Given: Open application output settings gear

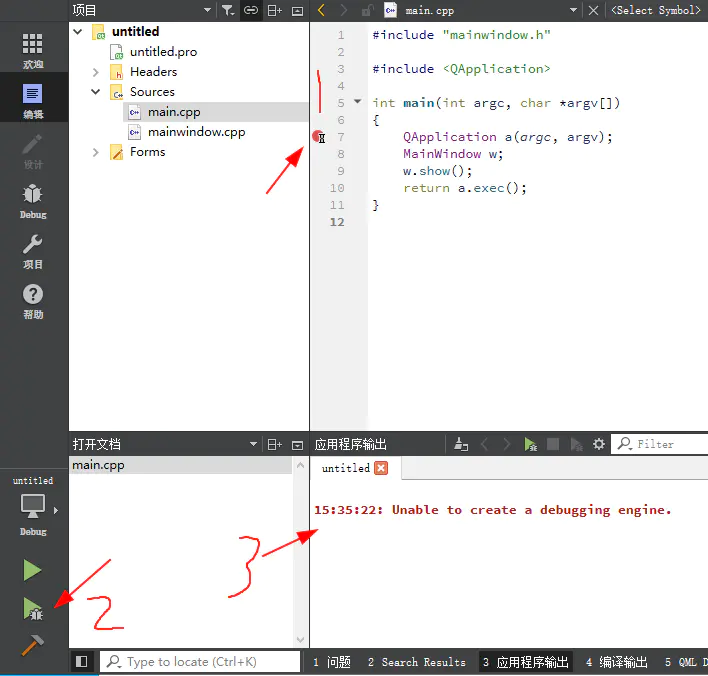Looking at the screenshot, I should coord(599,444).
